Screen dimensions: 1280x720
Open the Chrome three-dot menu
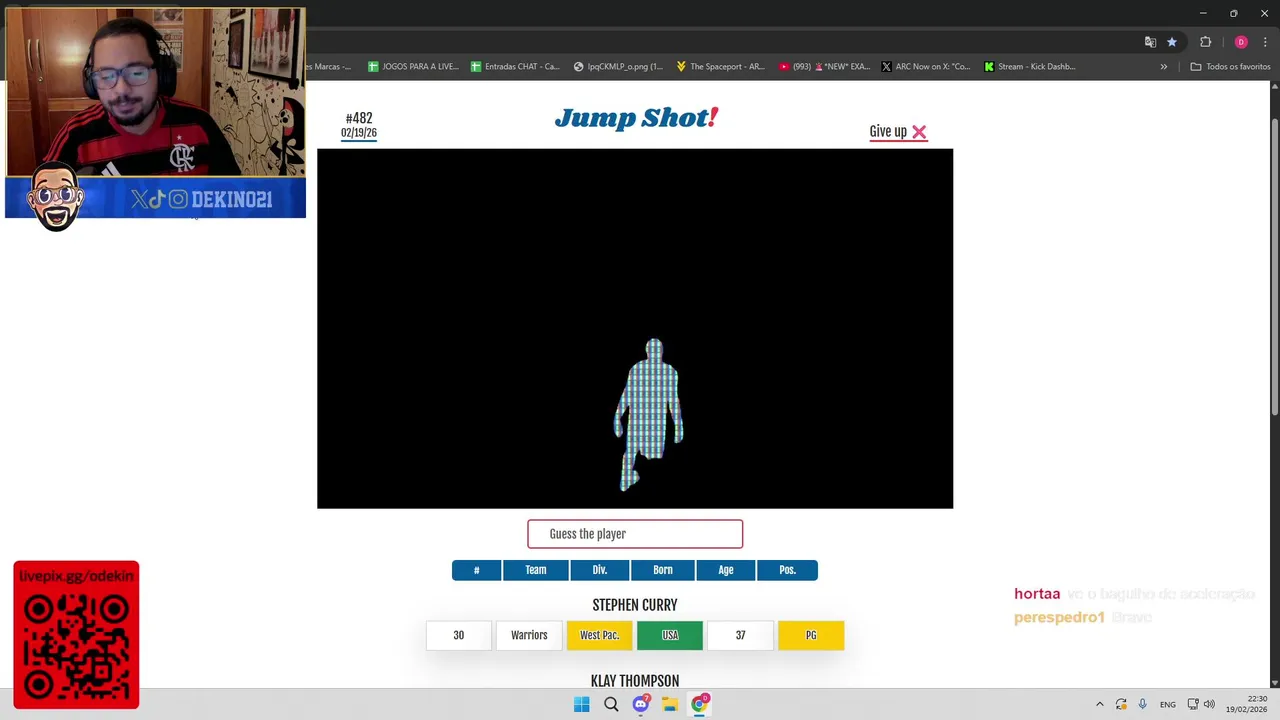tap(1265, 42)
